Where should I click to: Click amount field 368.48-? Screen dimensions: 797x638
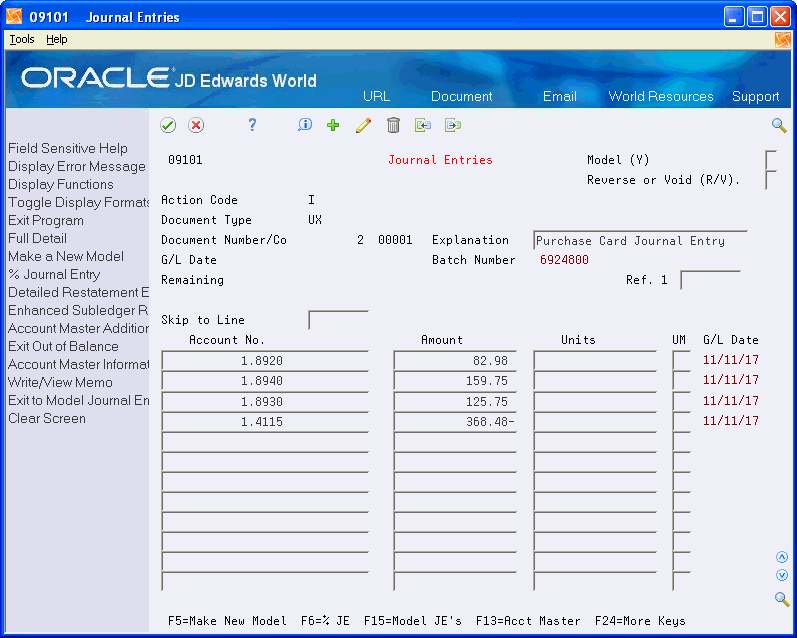[455, 421]
